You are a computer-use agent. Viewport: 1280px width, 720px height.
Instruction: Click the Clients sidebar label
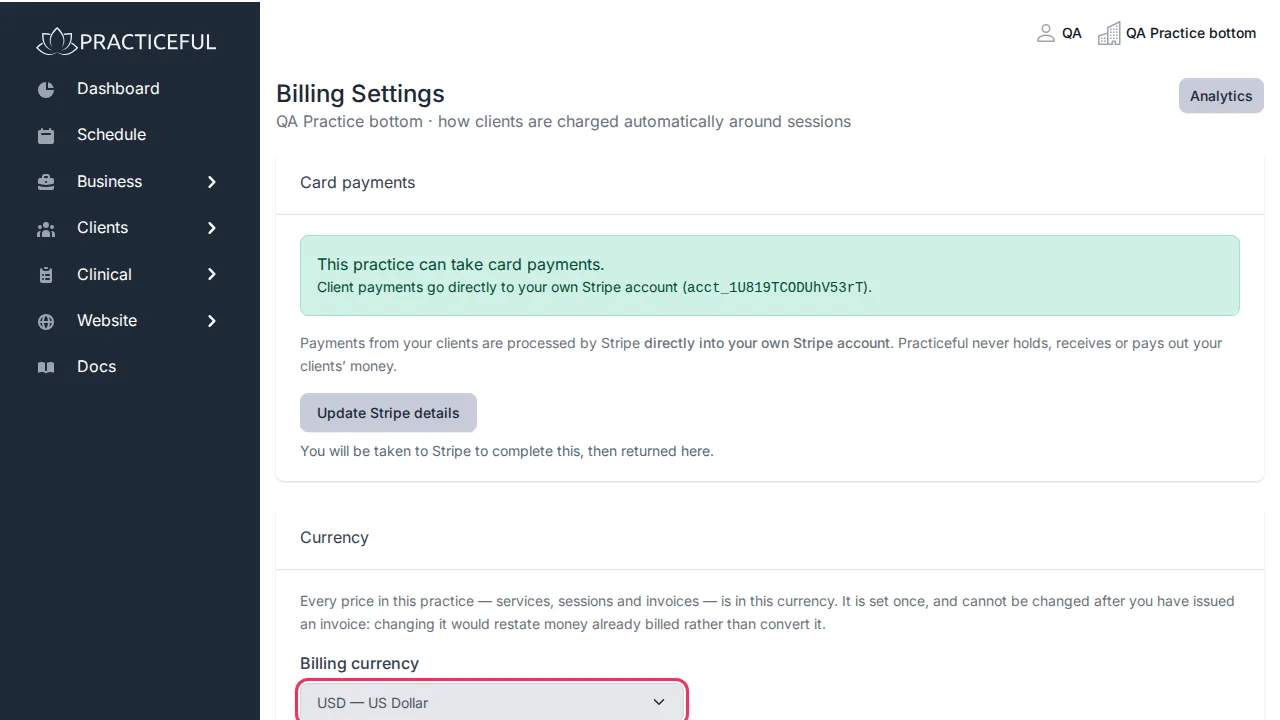(102, 228)
